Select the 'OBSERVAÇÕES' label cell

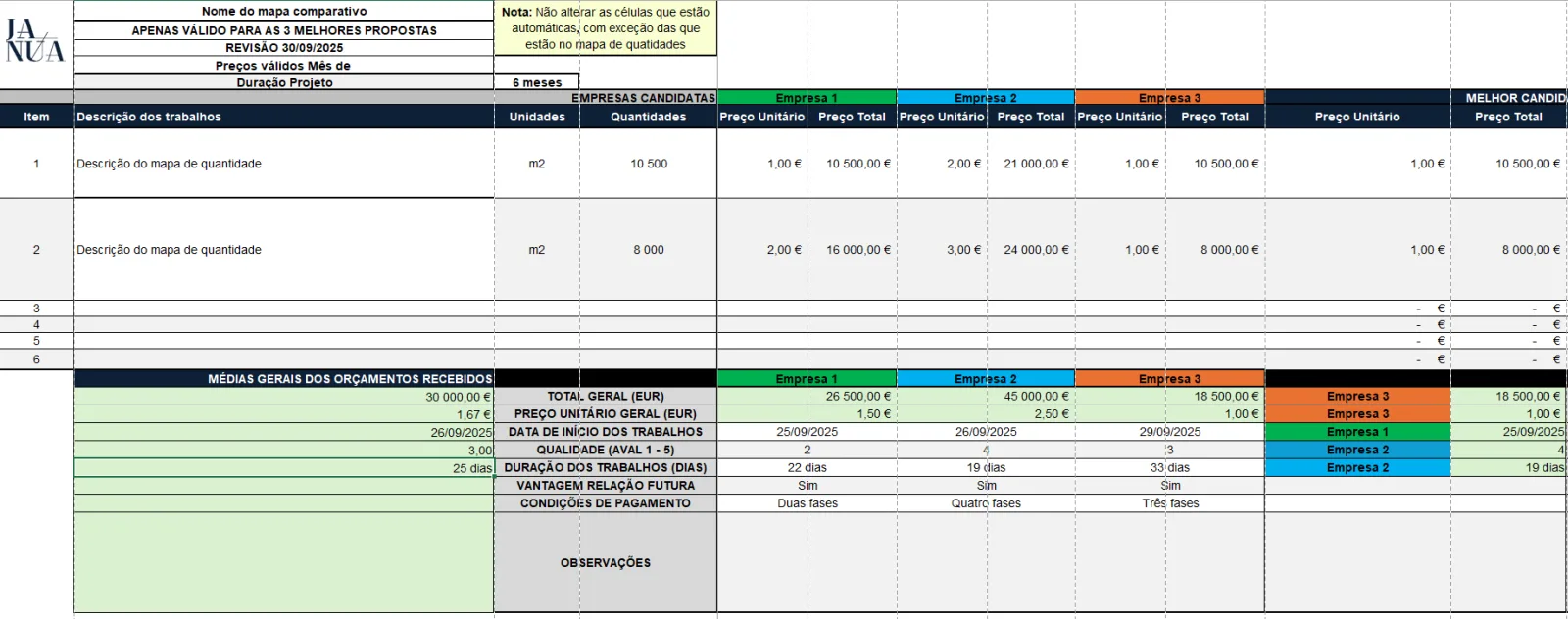click(x=606, y=563)
